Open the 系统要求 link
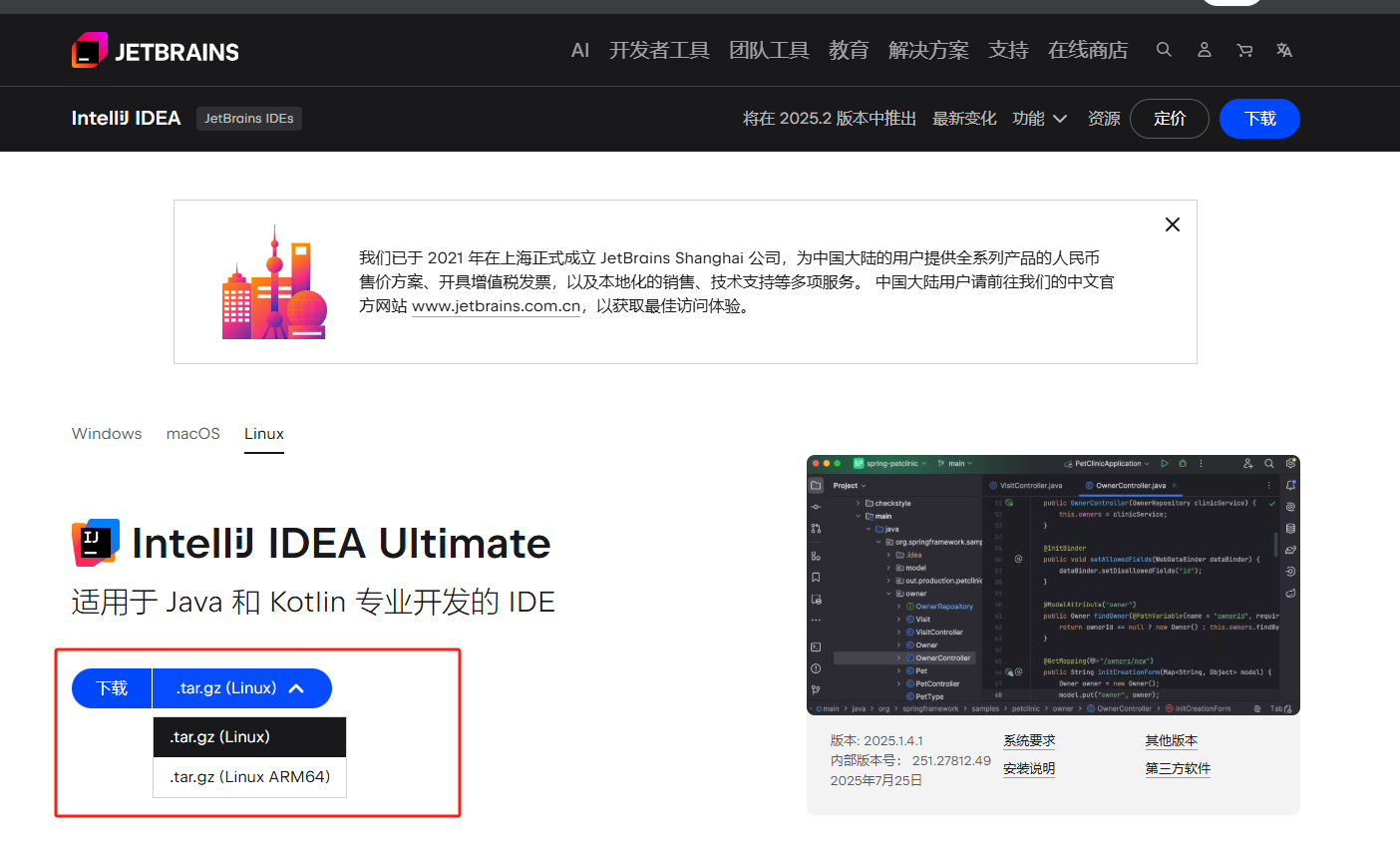This screenshot has height=857, width=1400. [1029, 741]
